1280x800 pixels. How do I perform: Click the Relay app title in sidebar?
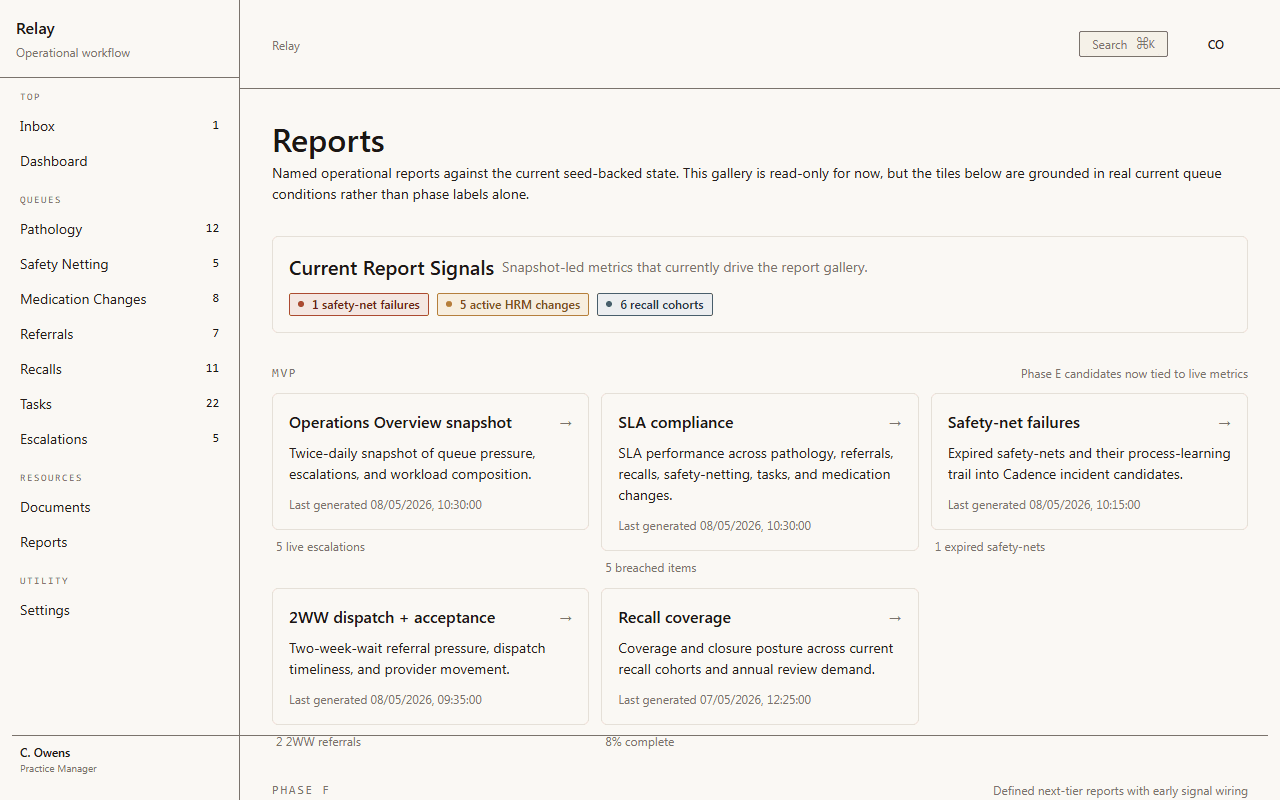tap(36, 29)
